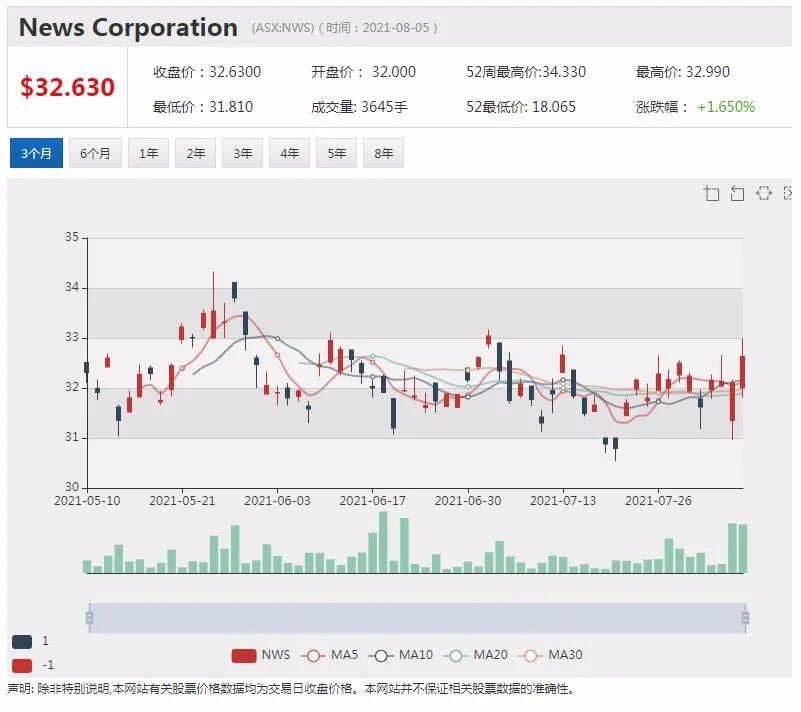
Task: Activate the area zoom toolbox icon
Action: click(711, 193)
